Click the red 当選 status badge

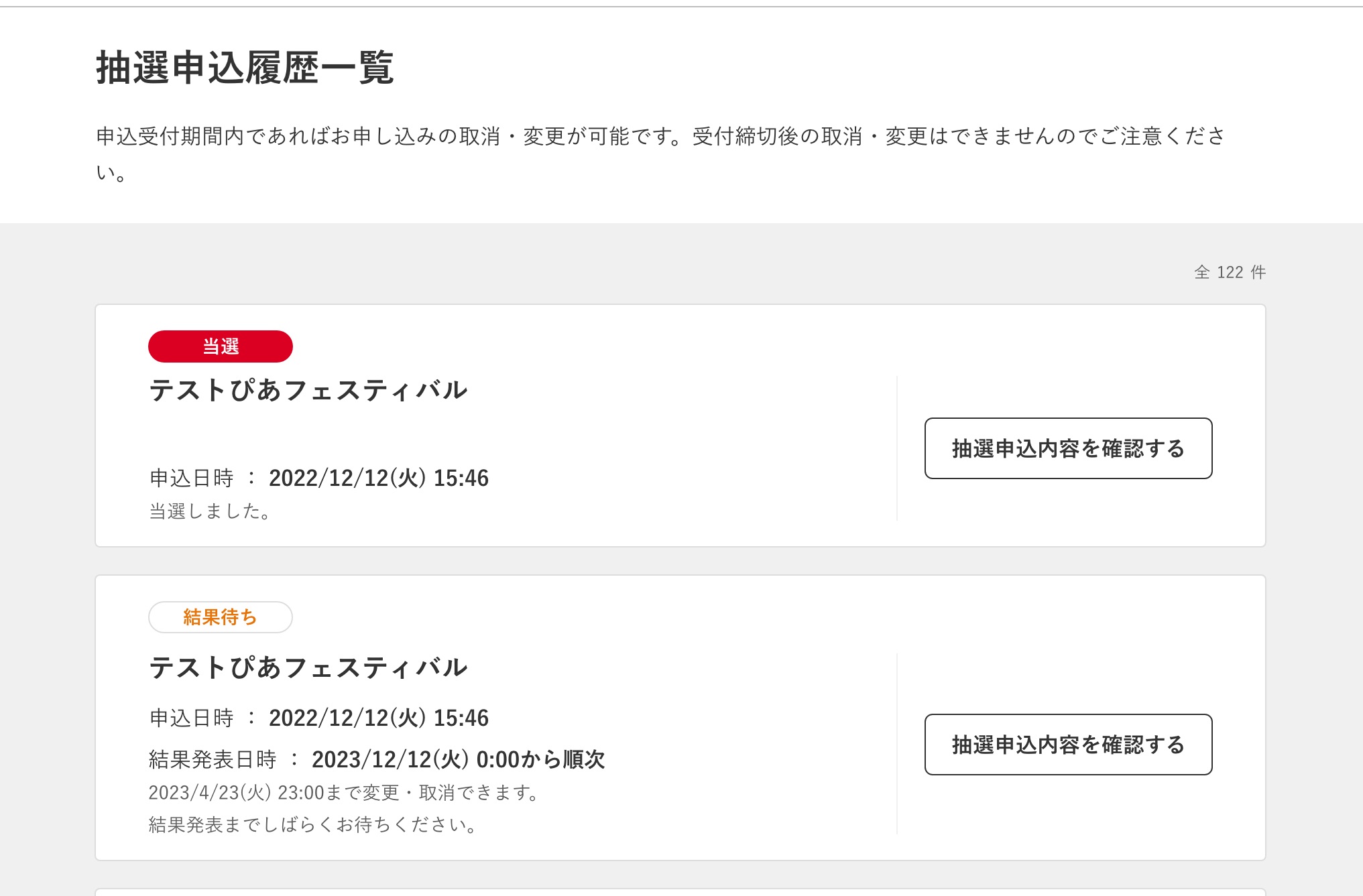click(x=220, y=346)
